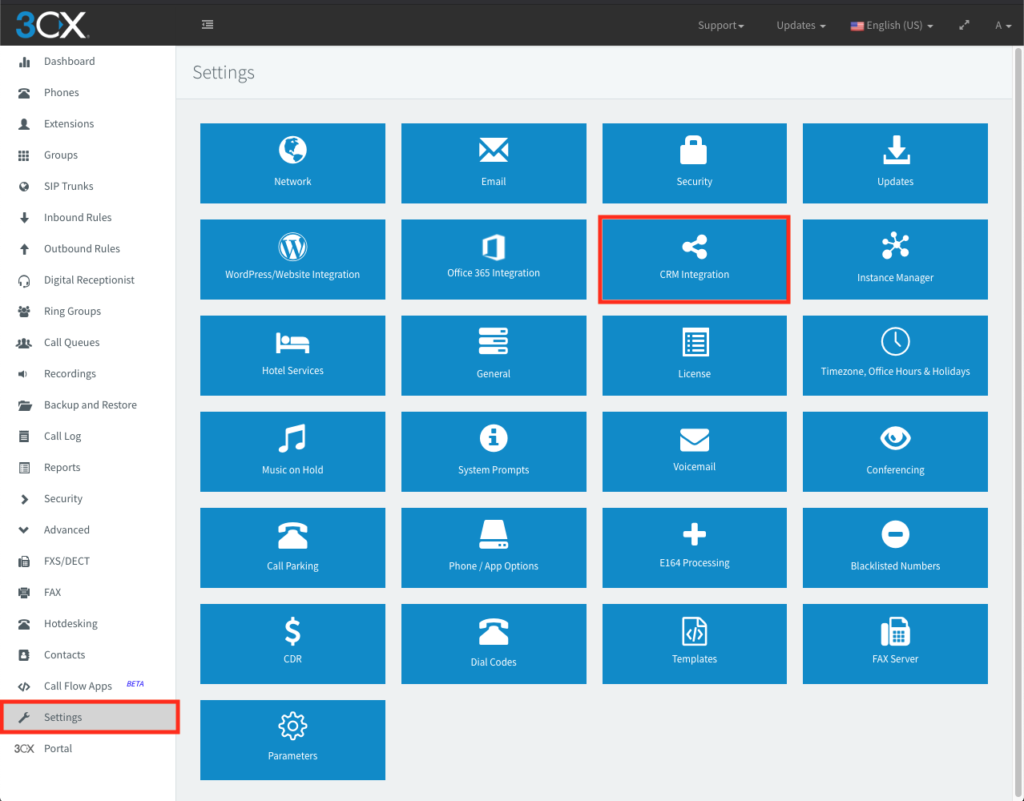The height and width of the screenshot is (801, 1024).
Task: Open the CDR tile
Action: [x=293, y=644]
